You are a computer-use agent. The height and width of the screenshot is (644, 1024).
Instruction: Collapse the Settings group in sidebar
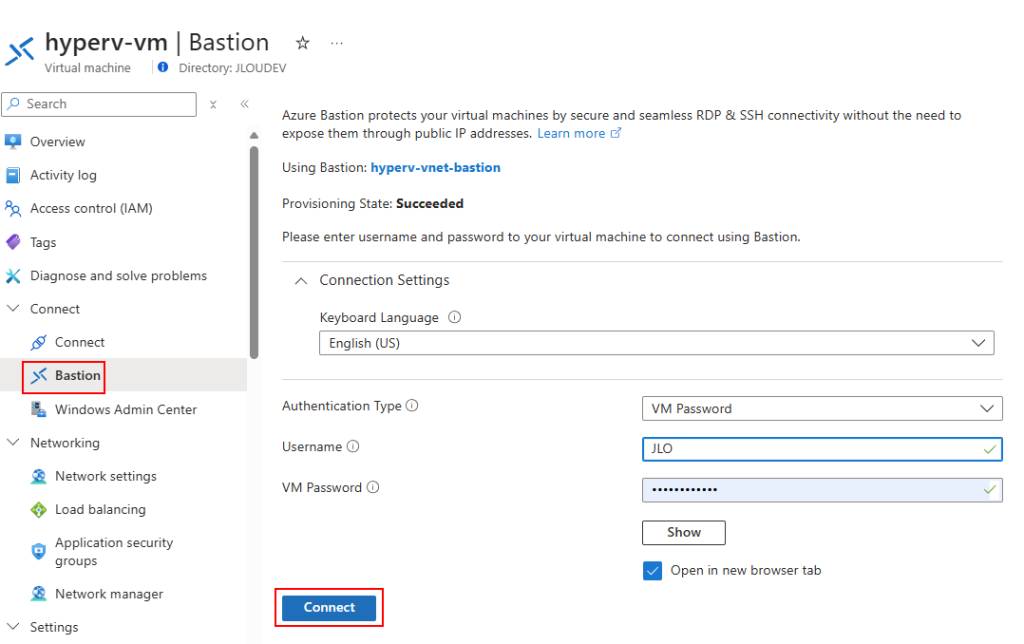tap(13, 626)
